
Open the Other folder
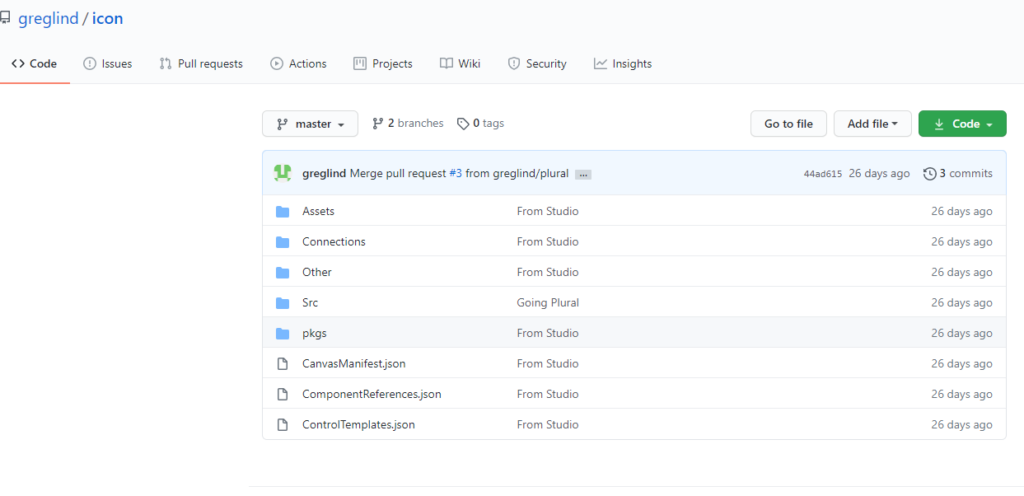click(317, 272)
